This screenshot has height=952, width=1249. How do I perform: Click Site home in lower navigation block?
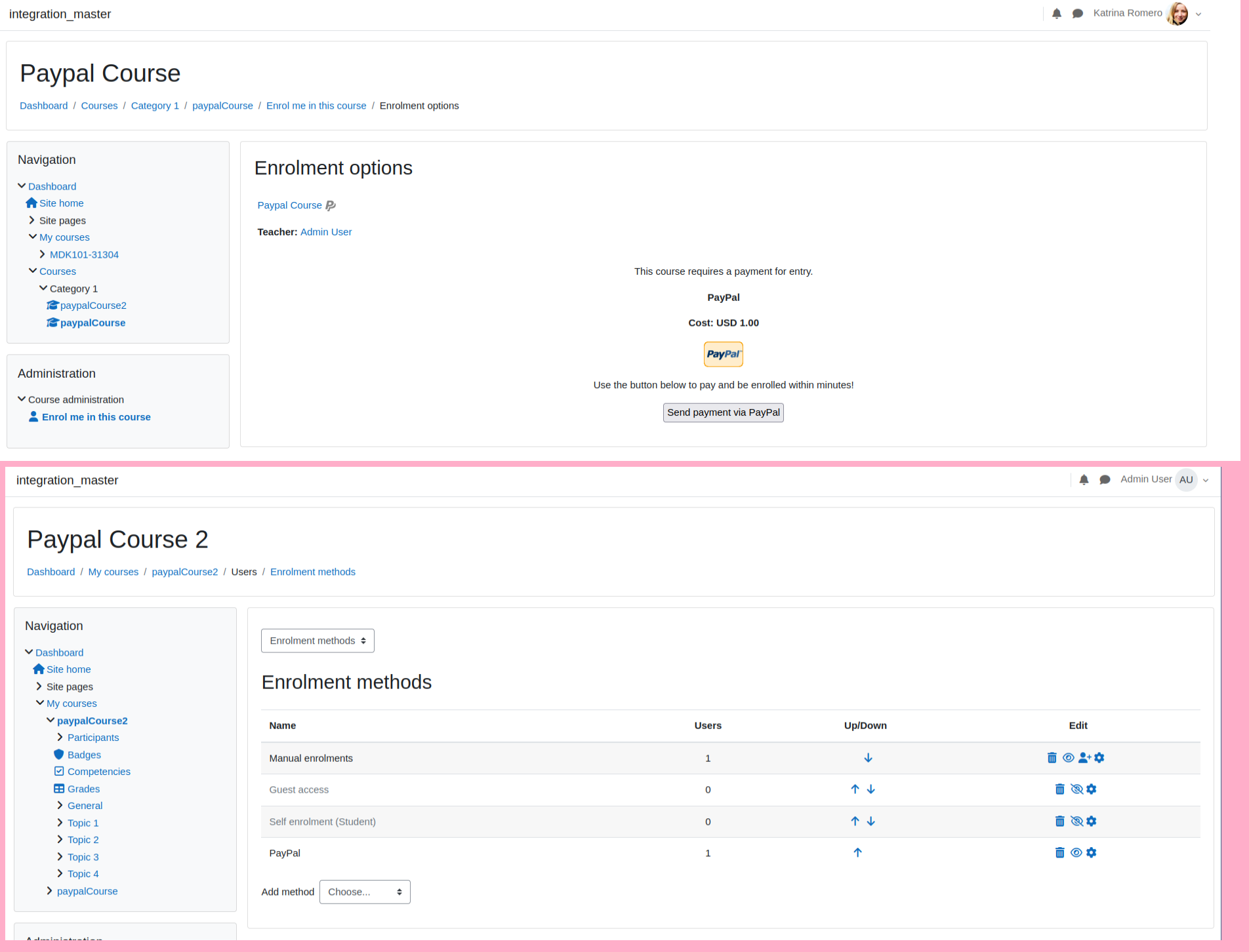(x=69, y=669)
